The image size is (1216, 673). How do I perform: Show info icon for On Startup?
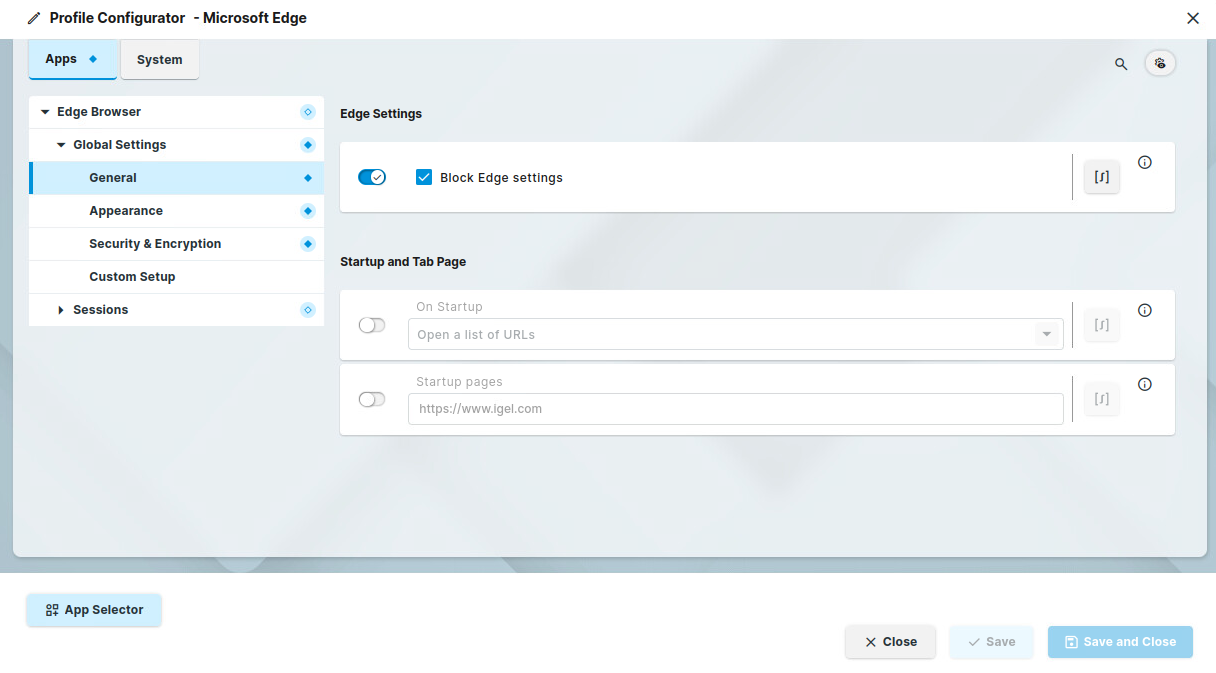[x=1145, y=310]
